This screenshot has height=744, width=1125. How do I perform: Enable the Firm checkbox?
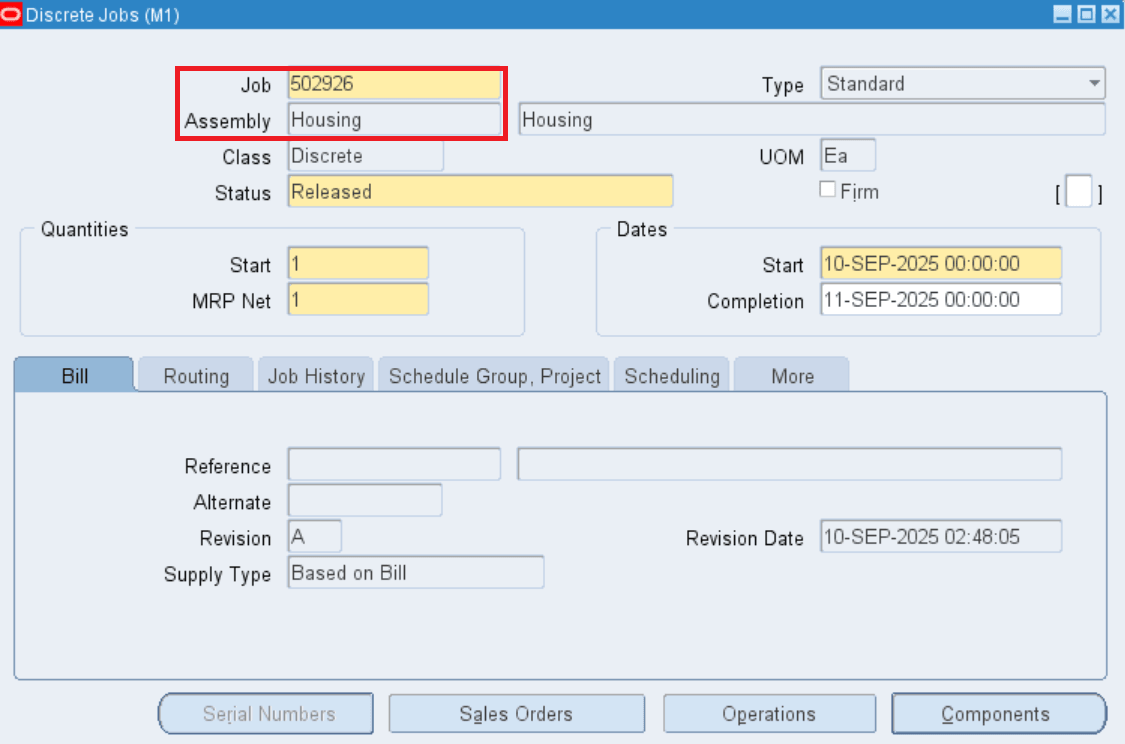[x=827, y=190]
